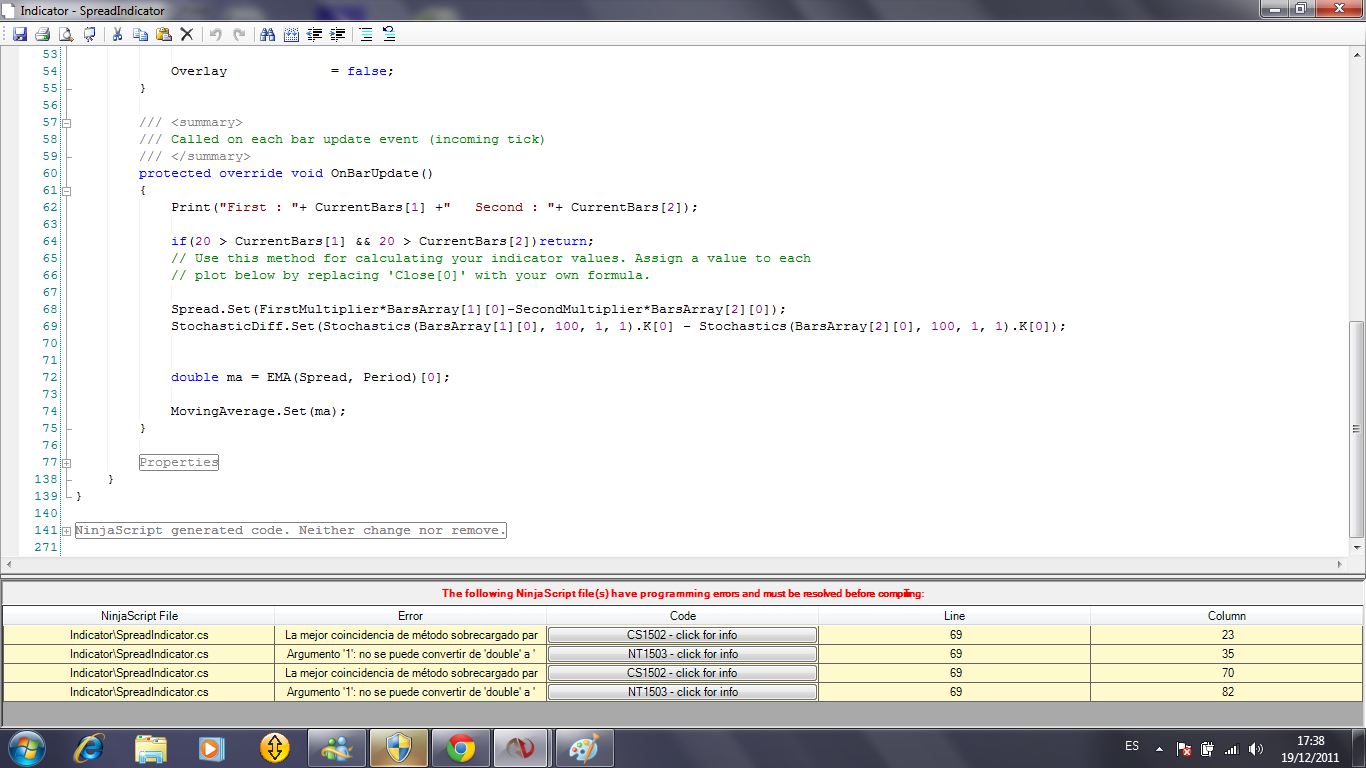Open CS1502 info for column 70 error
The width and height of the screenshot is (1366, 768).
682,673
